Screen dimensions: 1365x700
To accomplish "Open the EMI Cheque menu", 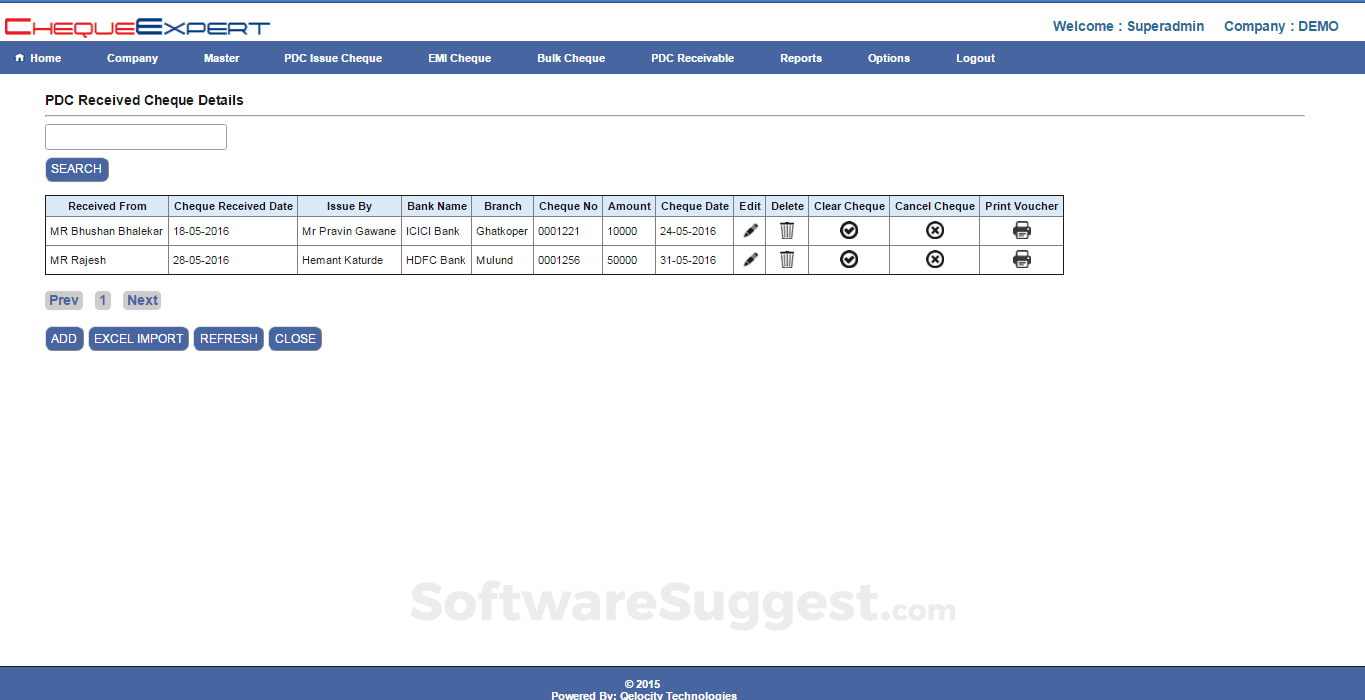I will 459,57.
